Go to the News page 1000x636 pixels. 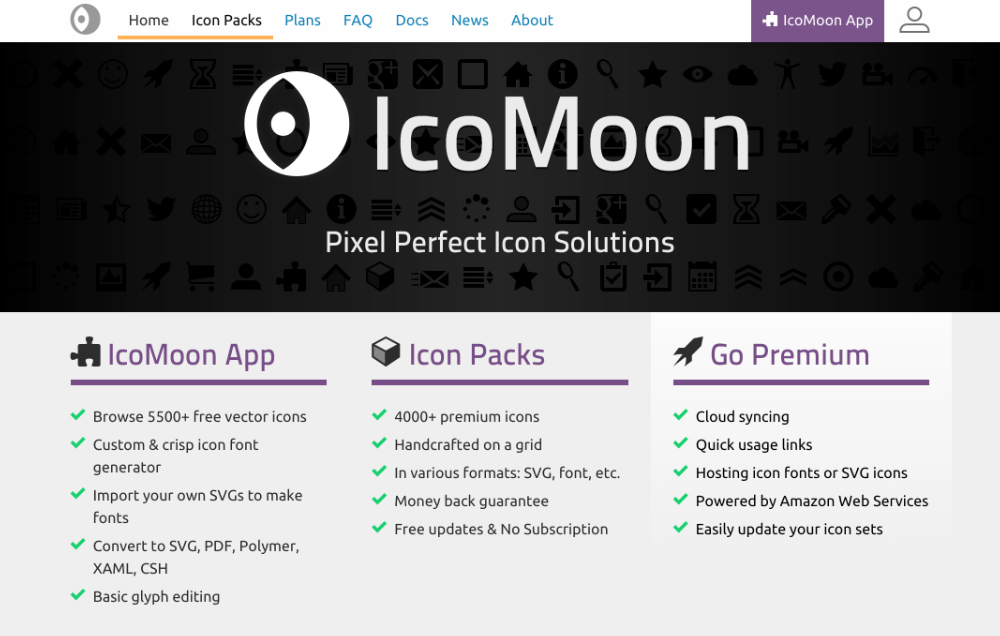point(470,19)
